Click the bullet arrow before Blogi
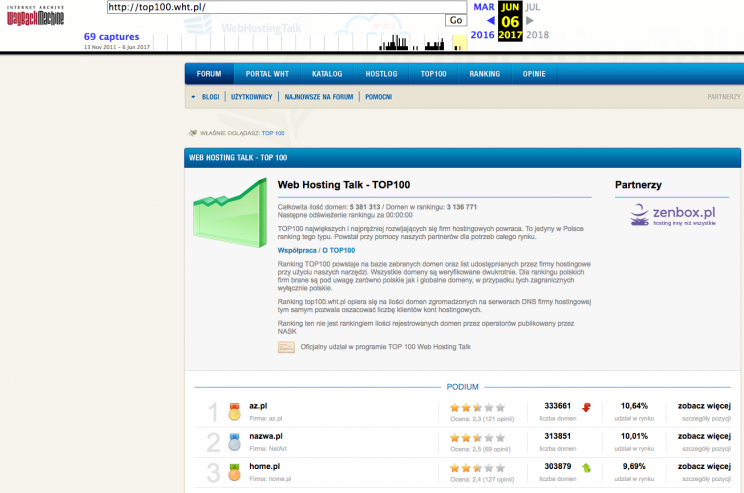744x493 pixels. pyautogui.click(x=193, y=97)
